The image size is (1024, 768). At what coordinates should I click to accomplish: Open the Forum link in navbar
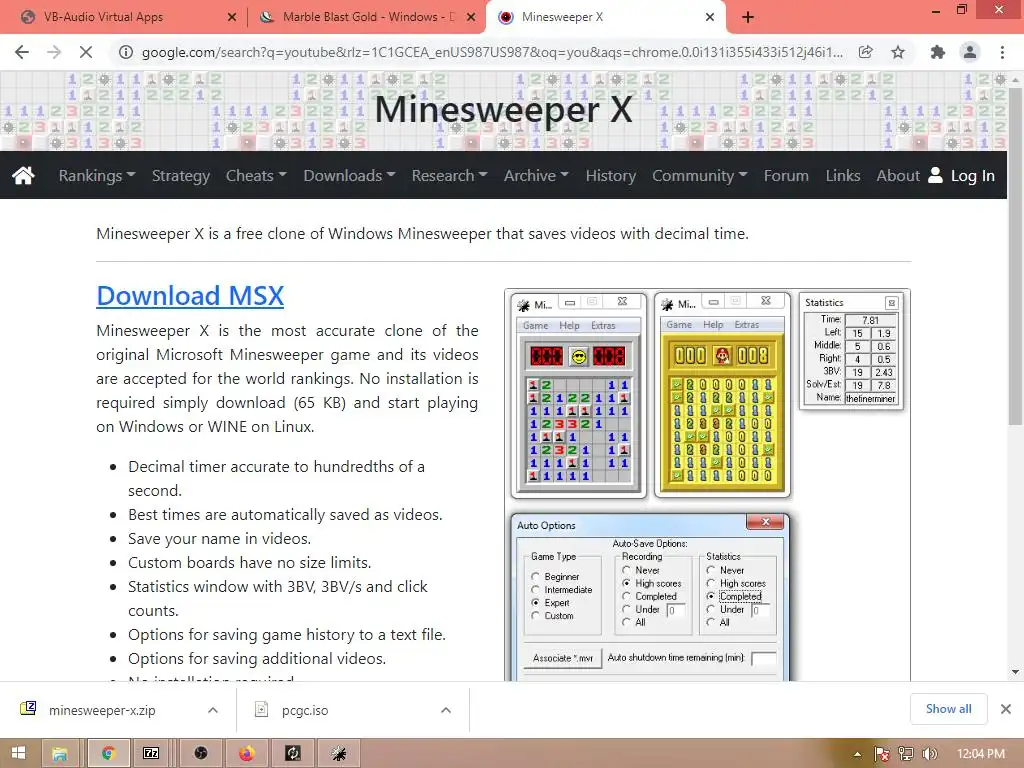[x=786, y=176]
